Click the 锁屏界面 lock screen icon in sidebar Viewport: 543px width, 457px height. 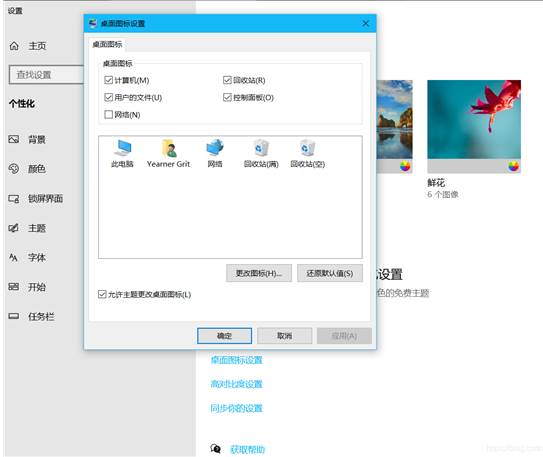14,198
